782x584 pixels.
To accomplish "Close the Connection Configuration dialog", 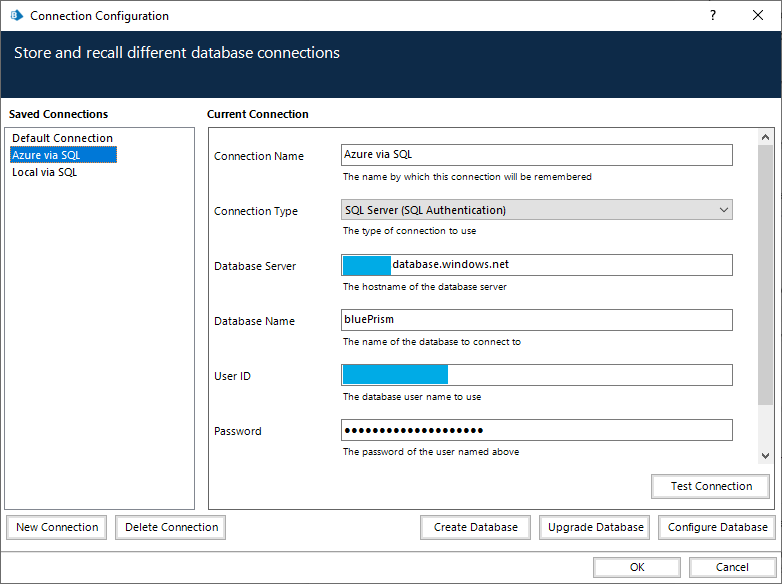I will point(758,16).
